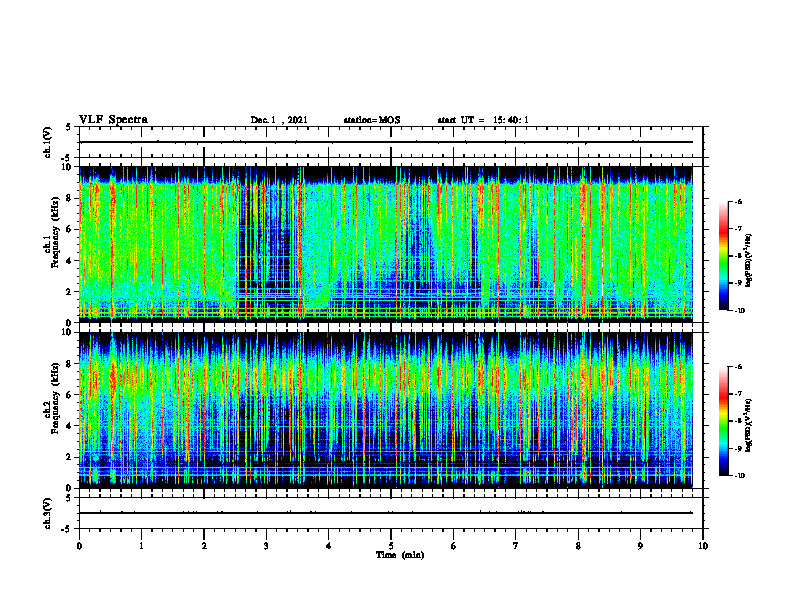Image resolution: width=792 pixels, height=612 pixels.
Task: Click the "8" tick on ch.1 frequency axis
Action: coord(70,198)
